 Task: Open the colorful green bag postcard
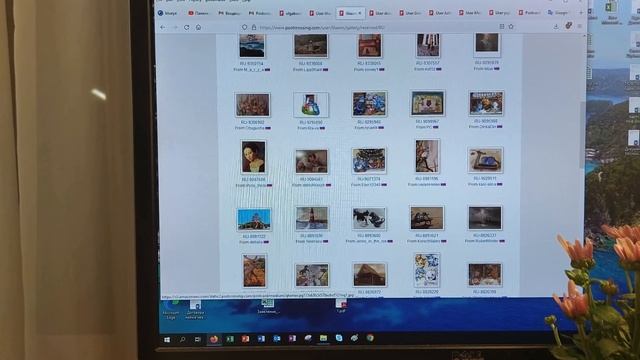coord(311,104)
